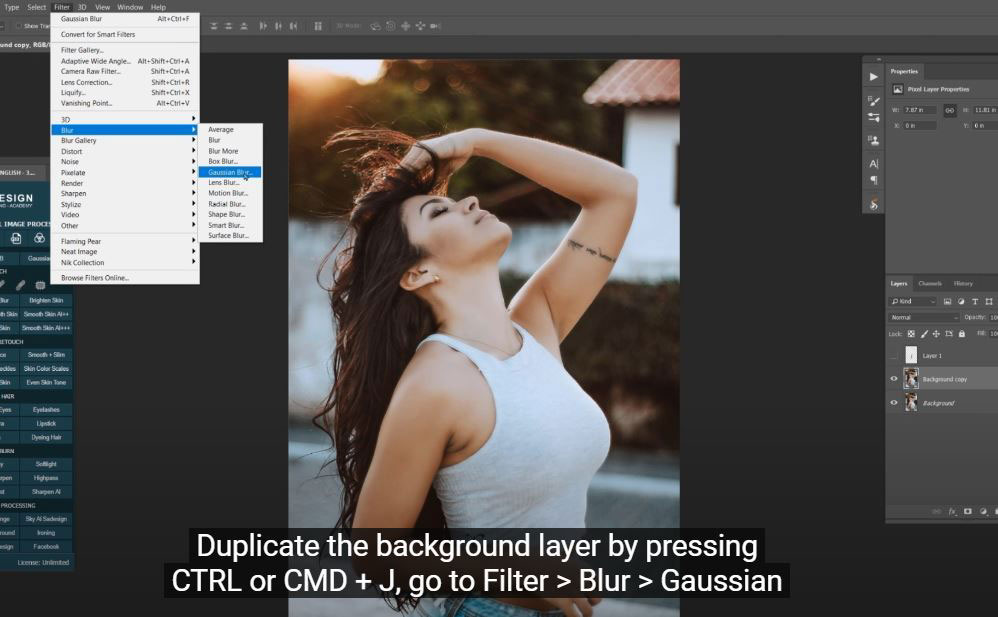Click the Brighten Skin button

[46, 300]
